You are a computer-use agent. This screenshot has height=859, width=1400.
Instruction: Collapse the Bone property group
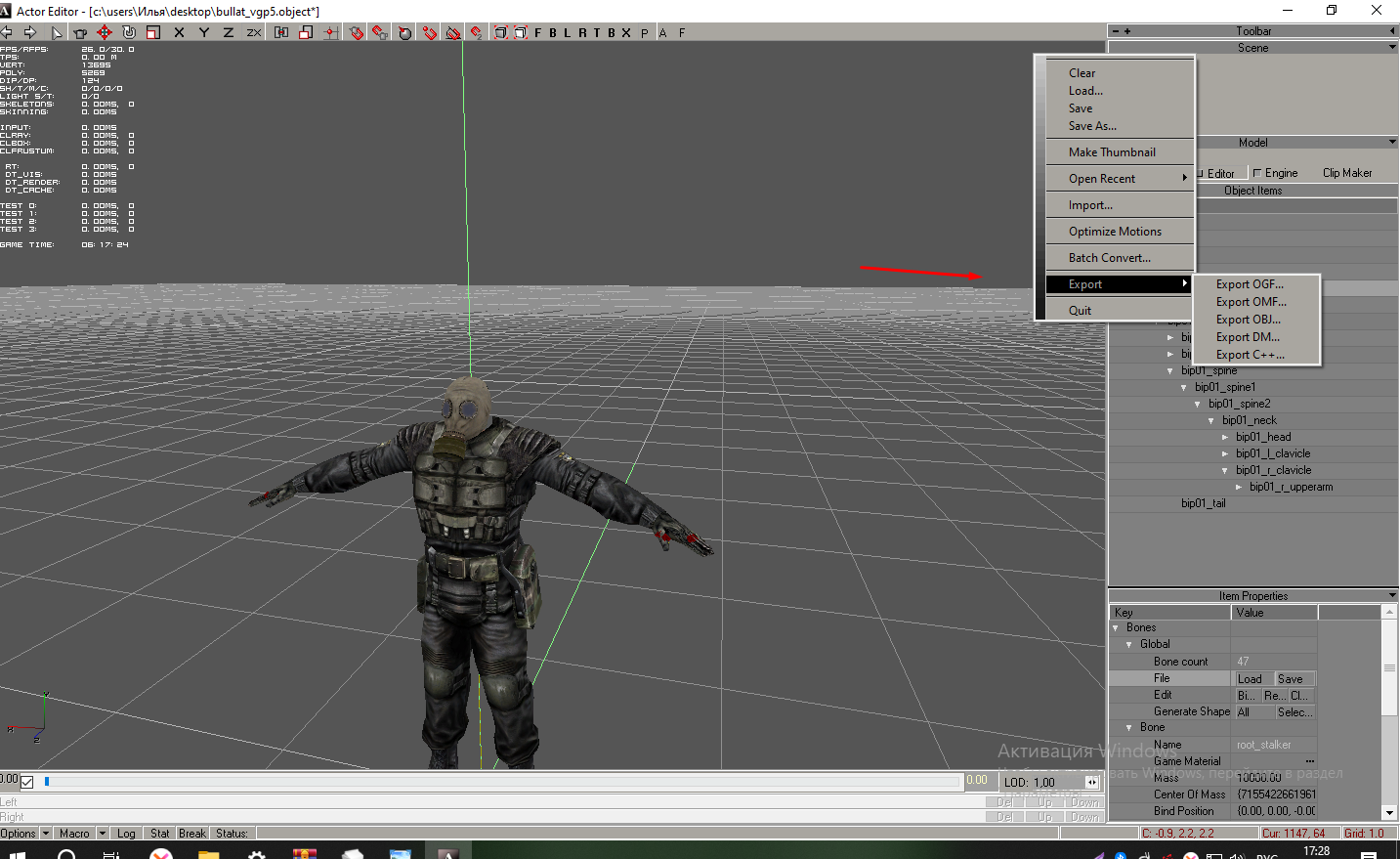click(1129, 728)
